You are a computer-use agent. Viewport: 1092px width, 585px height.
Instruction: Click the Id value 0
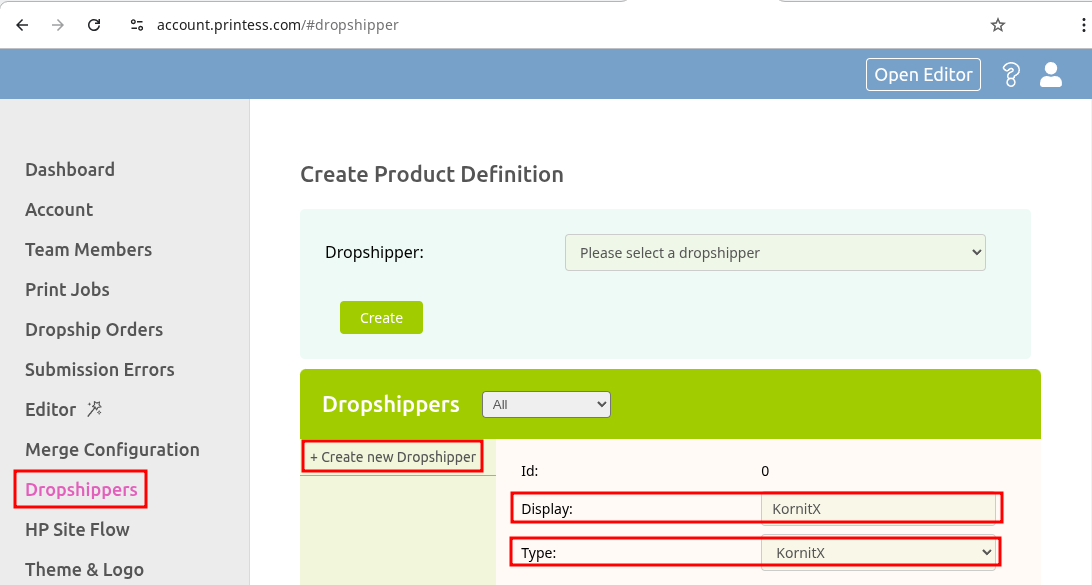tap(765, 471)
